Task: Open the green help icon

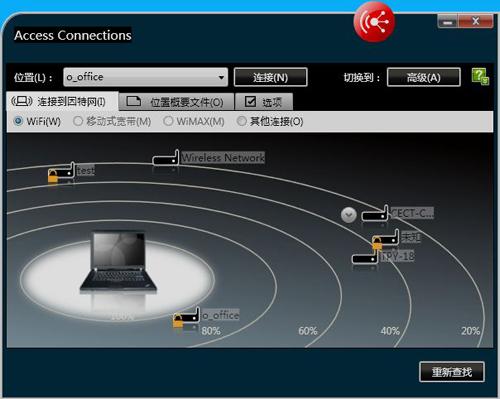Action: pyautogui.click(x=480, y=77)
